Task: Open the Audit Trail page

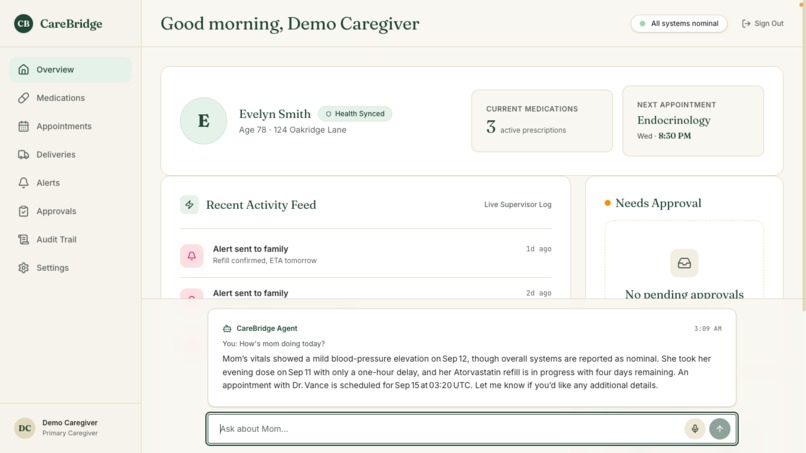Action: pyautogui.click(x=70, y=239)
